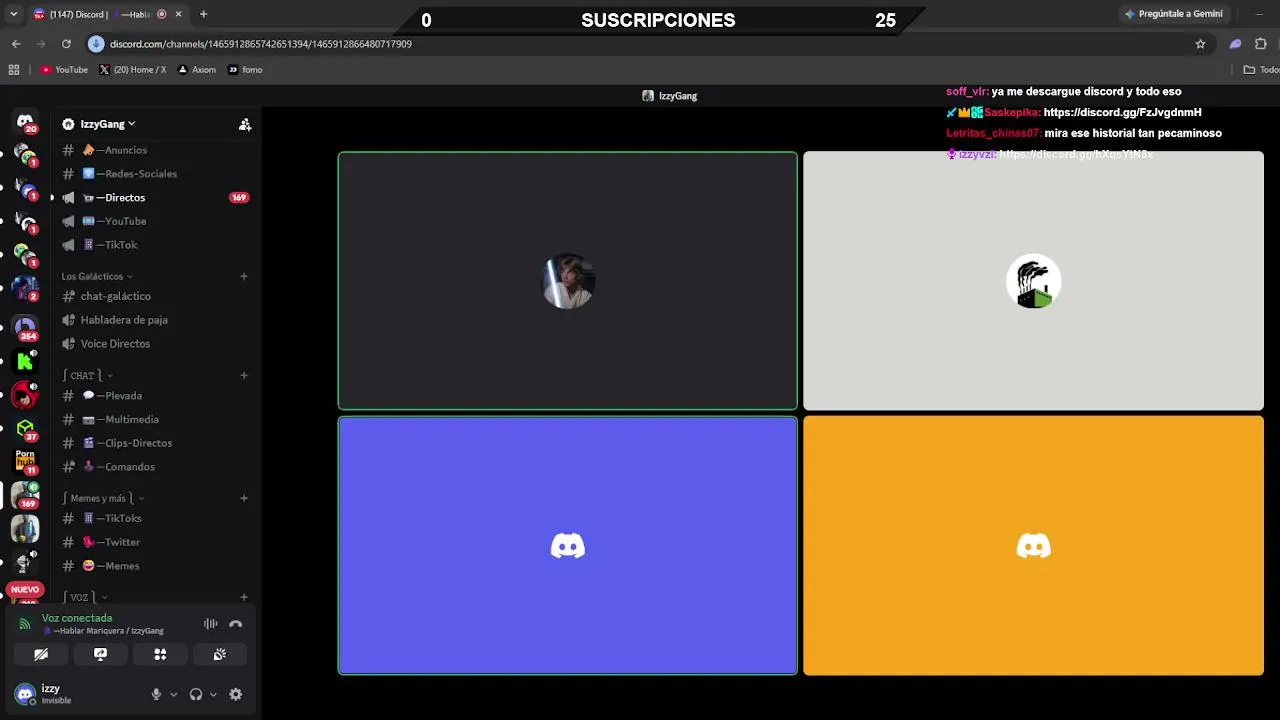This screenshot has height=720, width=1280.
Task: Deafen audio with the headphones button
Action: pyautogui.click(x=196, y=694)
